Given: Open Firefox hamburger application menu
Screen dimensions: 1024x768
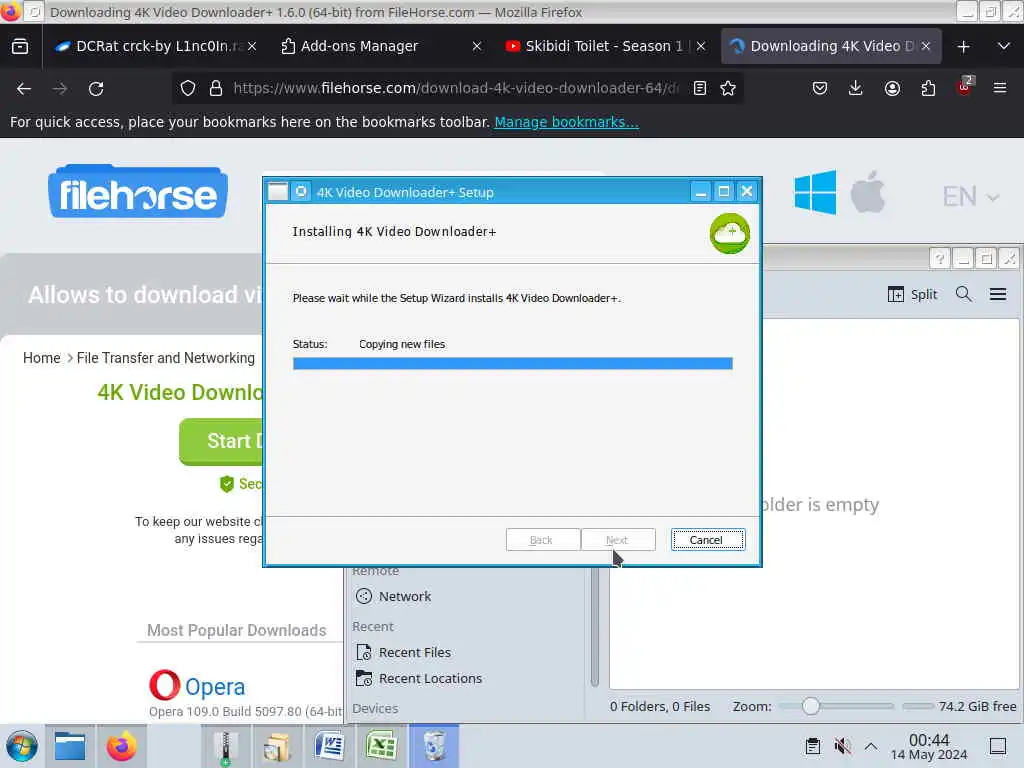Looking at the screenshot, I should pos(1000,88).
